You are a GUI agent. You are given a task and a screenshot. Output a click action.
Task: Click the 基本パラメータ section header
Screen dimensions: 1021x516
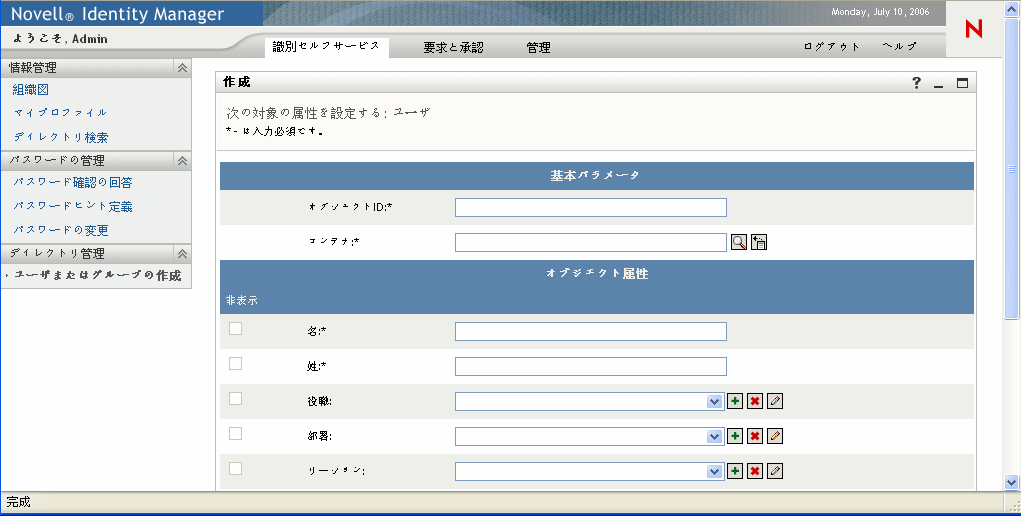(596, 175)
